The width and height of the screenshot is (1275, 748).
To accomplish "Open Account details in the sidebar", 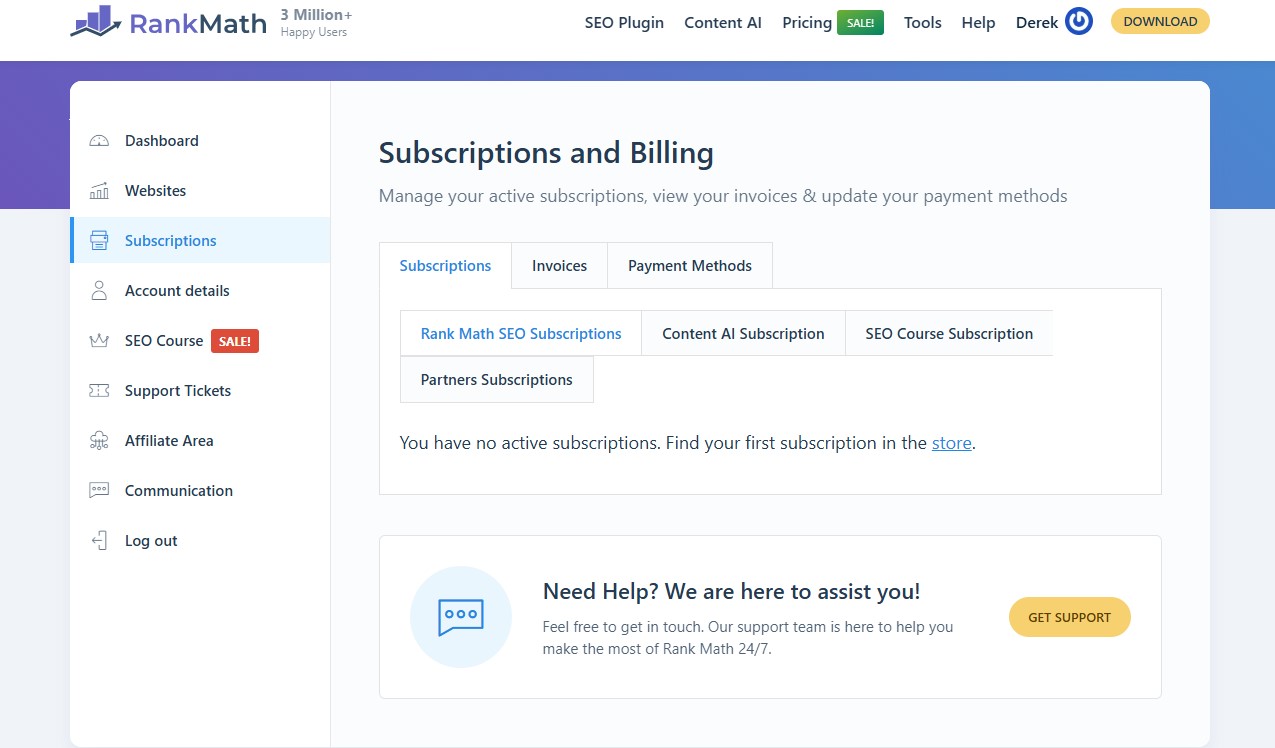I will click(177, 291).
